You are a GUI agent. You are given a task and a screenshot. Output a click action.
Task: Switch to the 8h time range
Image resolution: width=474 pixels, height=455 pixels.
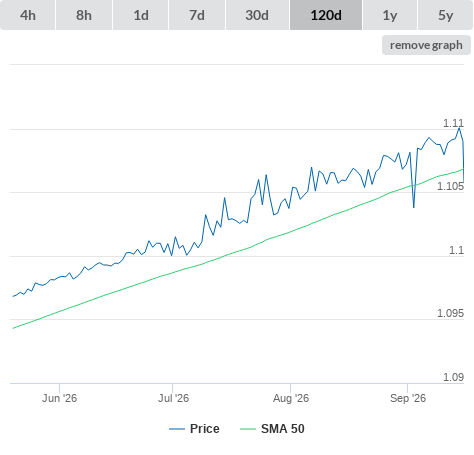pyautogui.click(x=84, y=15)
